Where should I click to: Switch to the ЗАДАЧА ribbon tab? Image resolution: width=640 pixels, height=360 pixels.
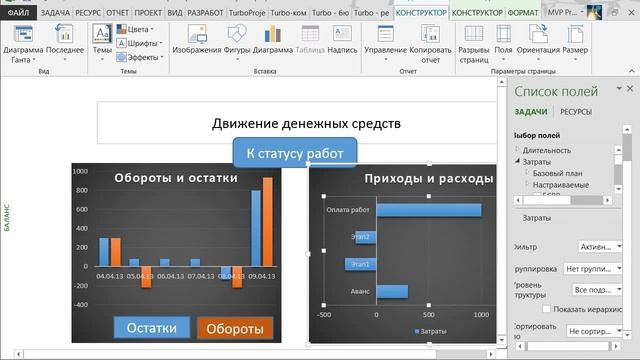click(55, 13)
